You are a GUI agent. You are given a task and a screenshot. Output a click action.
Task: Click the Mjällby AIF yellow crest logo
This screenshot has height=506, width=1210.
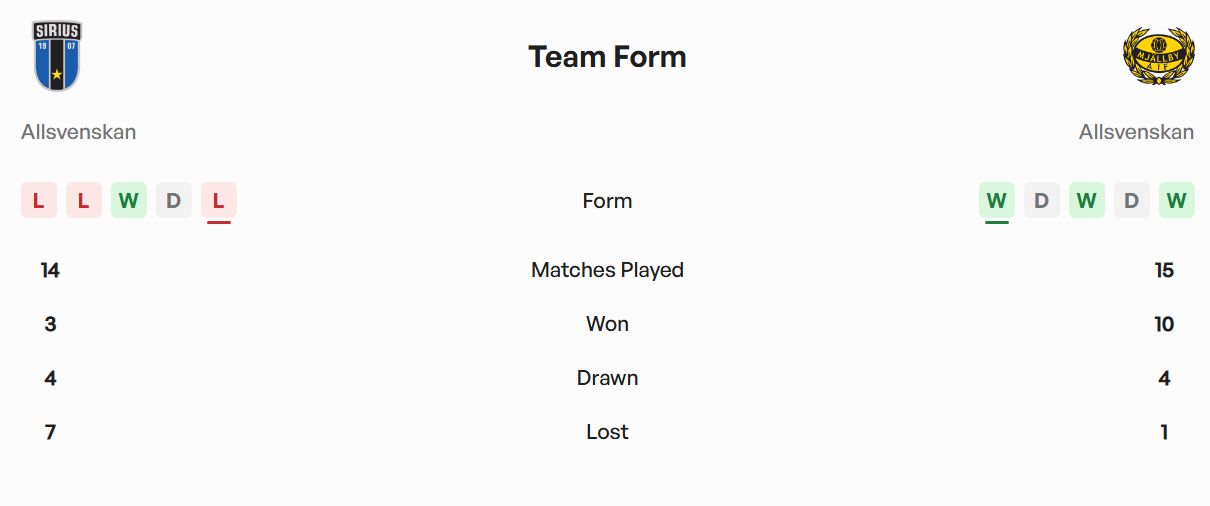point(1158,56)
